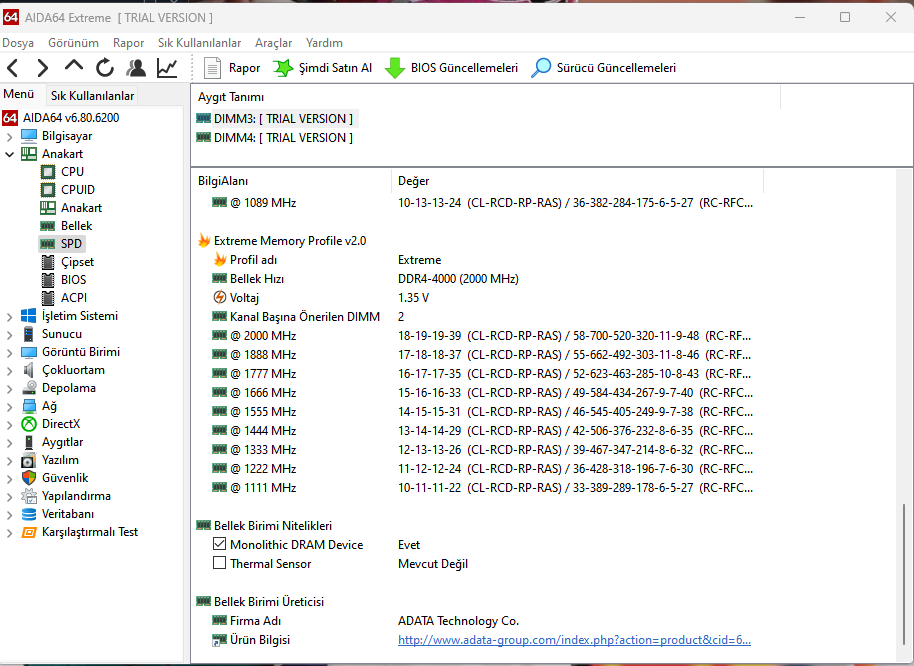Viewport: 914px width, 666px height.
Task: Open the Araçlar menu
Action: coord(273,43)
